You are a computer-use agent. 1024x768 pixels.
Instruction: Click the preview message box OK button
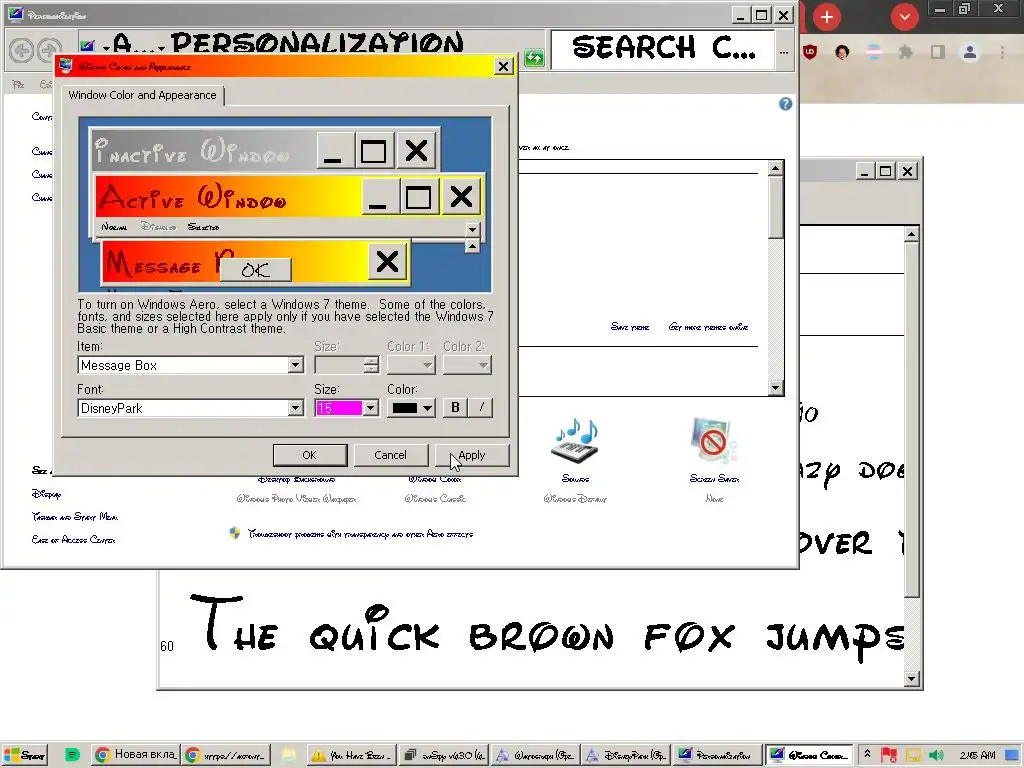click(255, 270)
